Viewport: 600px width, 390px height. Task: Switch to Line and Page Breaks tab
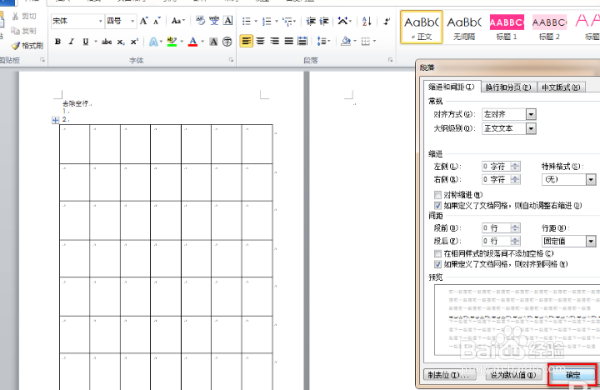point(509,87)
